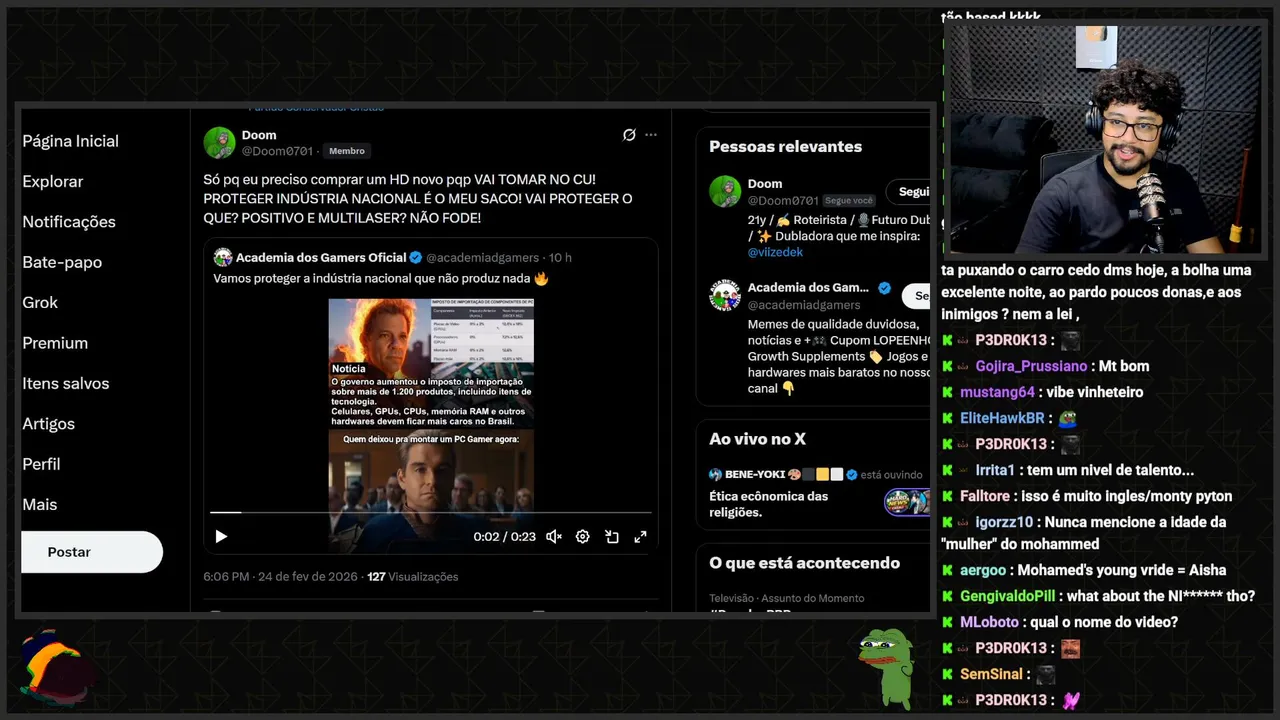This screenshot has width=1280, height=720.
Task: Open the @academiadgamers handle in quoted tweet
Action: (x=483, y=258)
